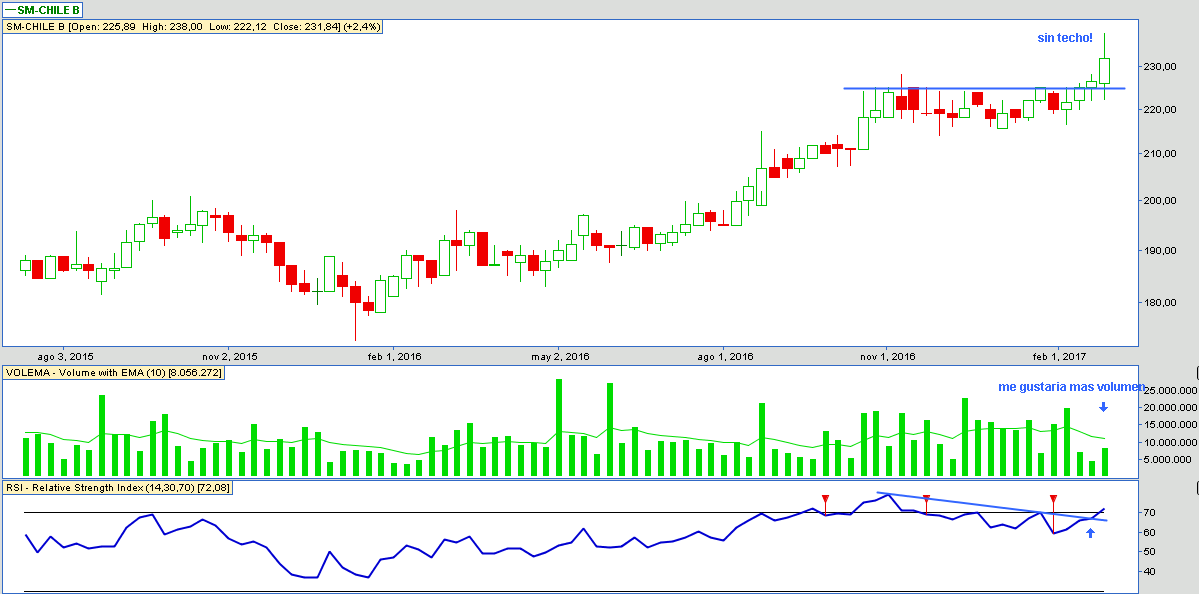The width and height of the screenshot is (1199, 594).
Task: Select the 'me gustaria mas volumen' annotation
Action: (x=1071, y=387)
